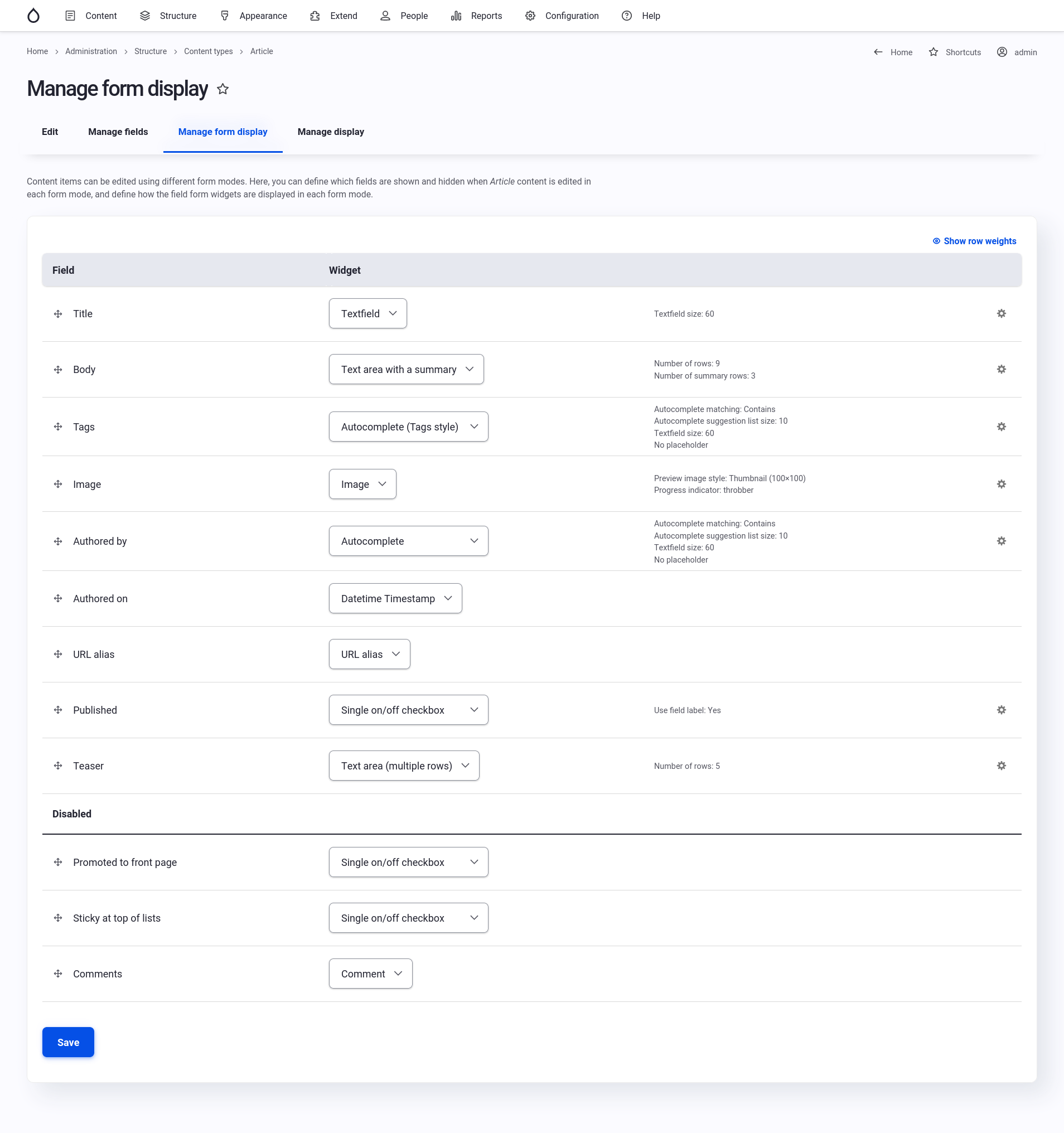Switch to the Manage display tab
Image resolution: width=1064 pixels, height=1133 pixels.
click(x=331, y=132)
